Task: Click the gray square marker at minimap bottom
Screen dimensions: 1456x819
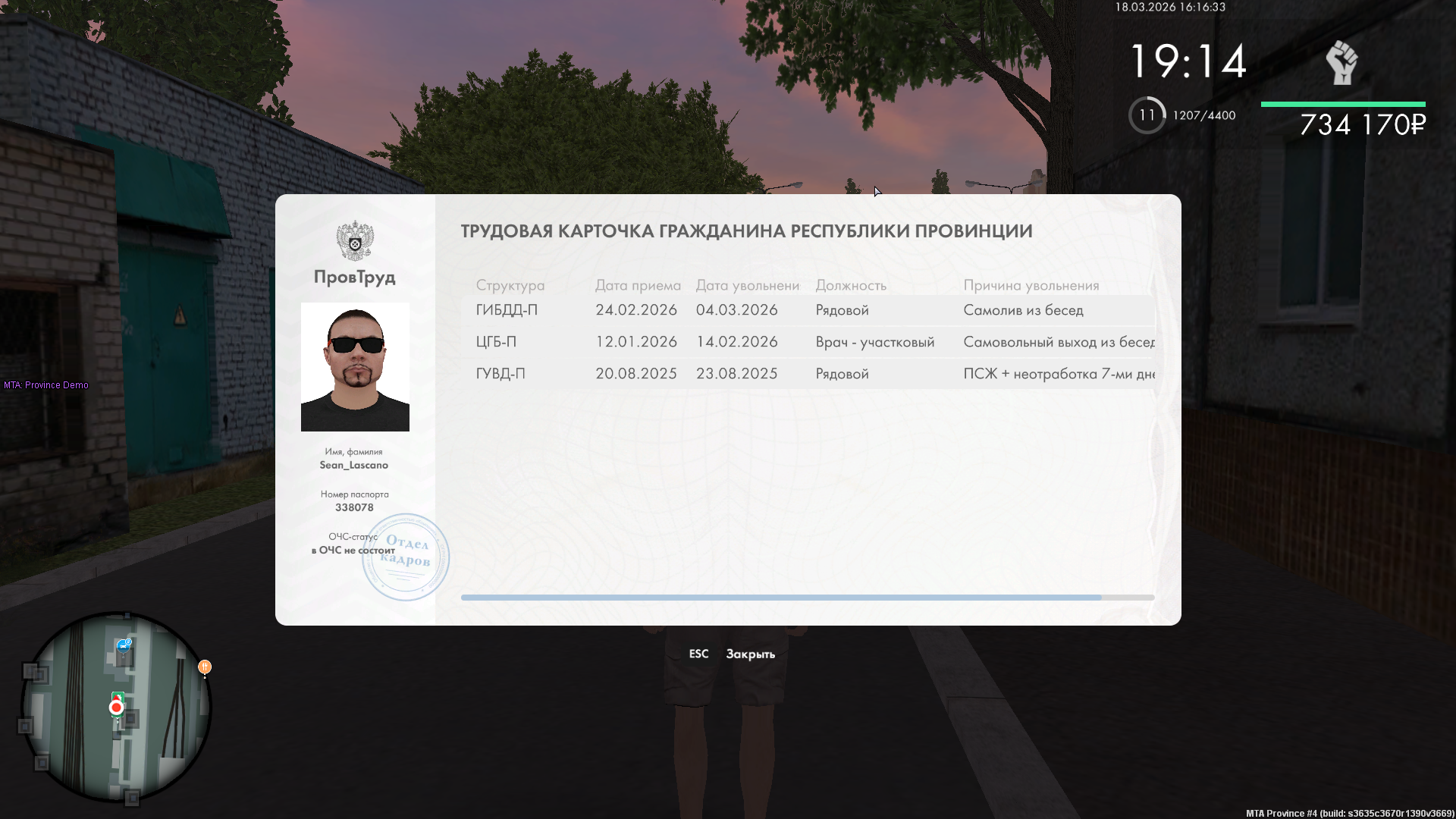Action: [x=132, y=797]
